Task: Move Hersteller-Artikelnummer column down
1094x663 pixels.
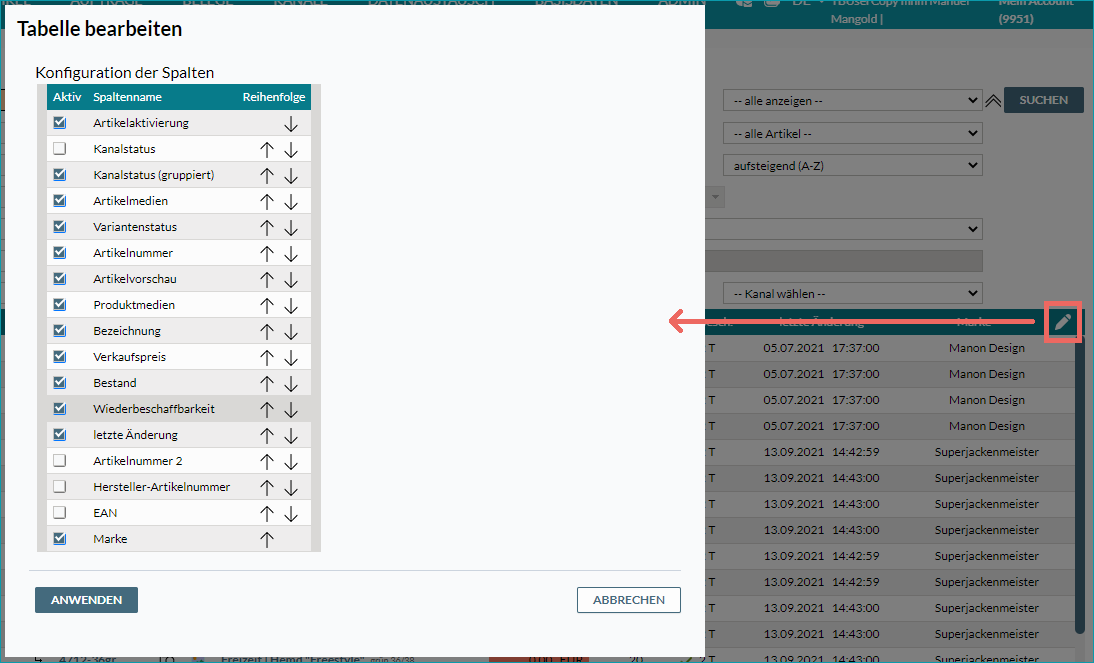Action: click(291, 488)
